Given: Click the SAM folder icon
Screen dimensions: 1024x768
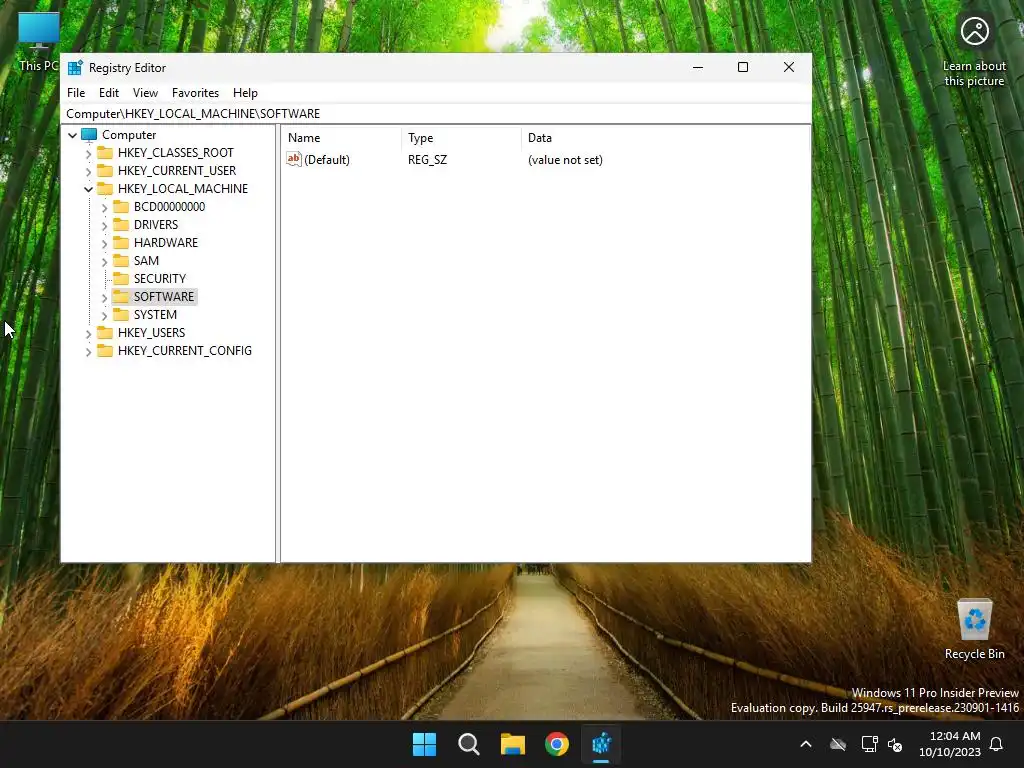Looking at the screenshot, I should click(x=121, y=261).
